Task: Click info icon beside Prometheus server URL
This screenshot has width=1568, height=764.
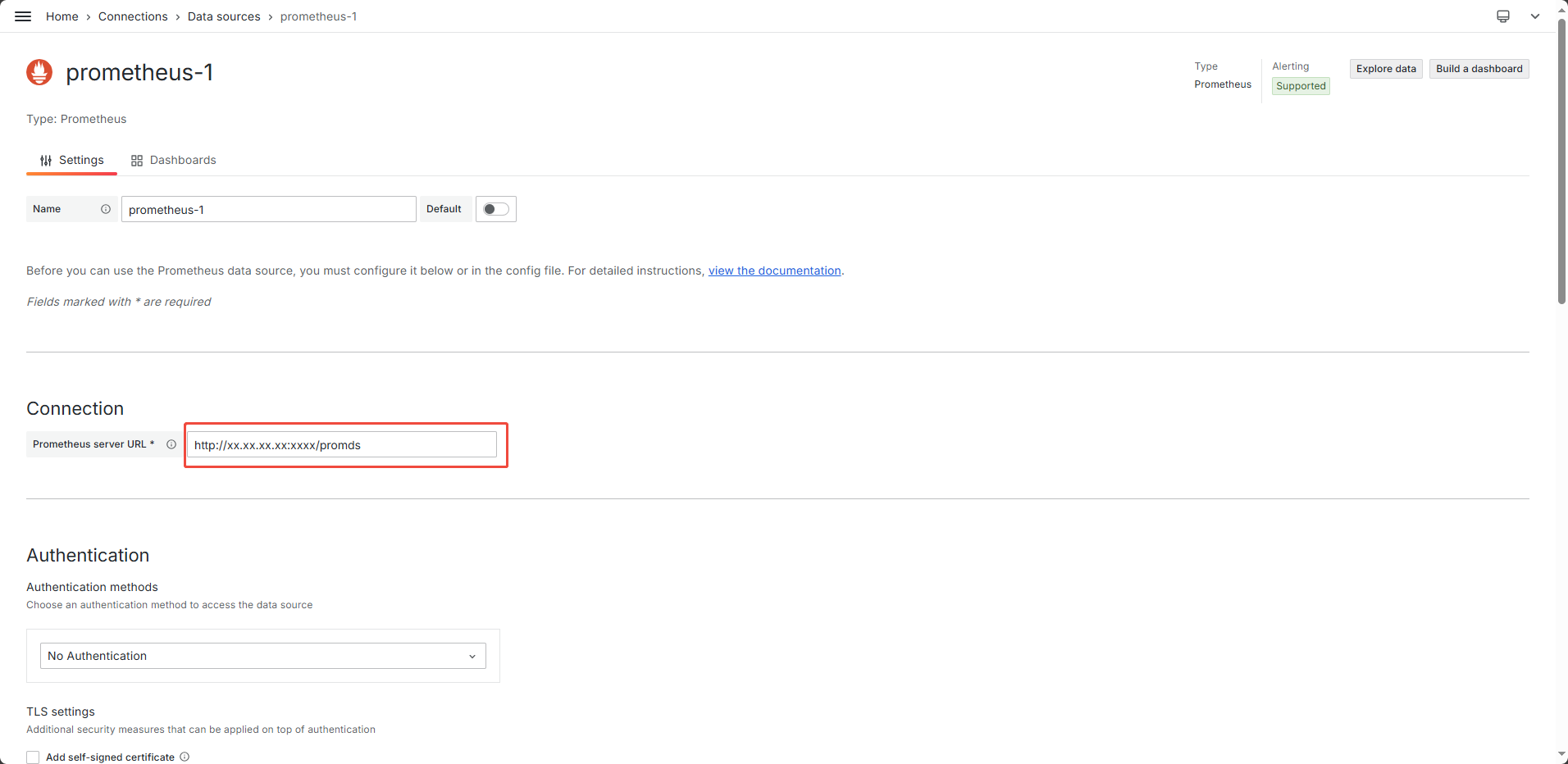Action: click(x=171, y=444)
